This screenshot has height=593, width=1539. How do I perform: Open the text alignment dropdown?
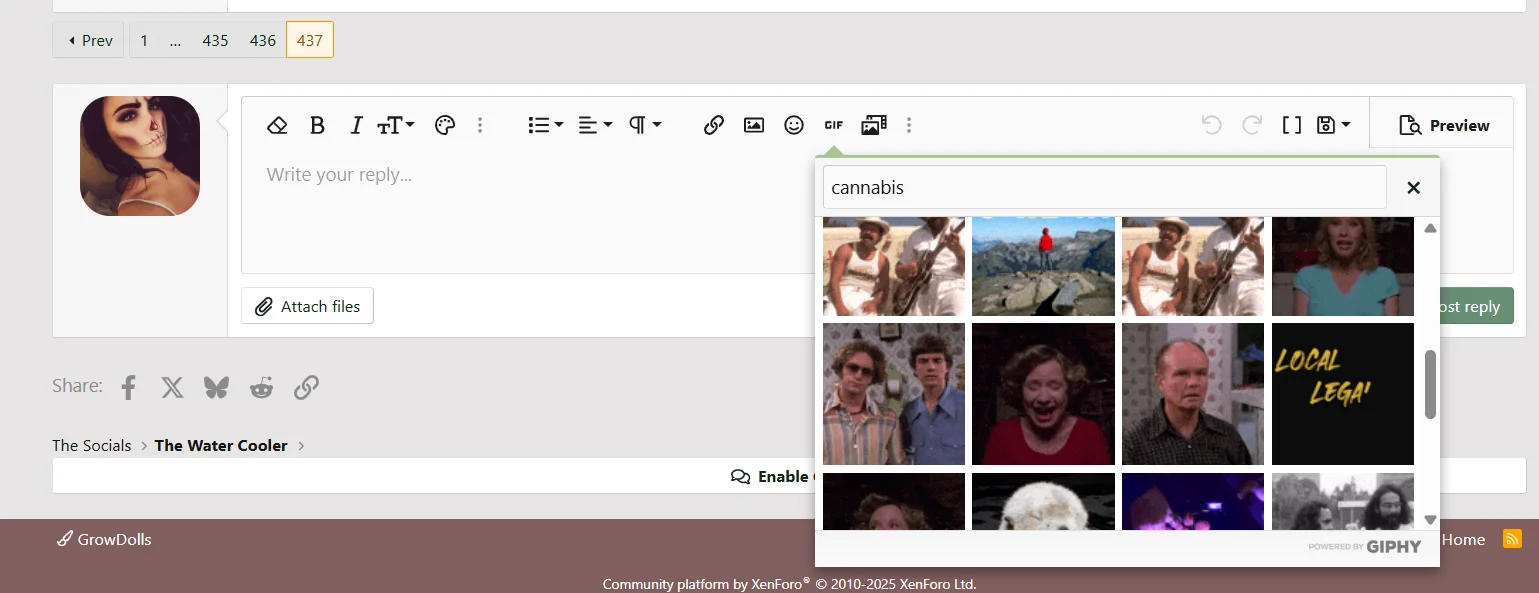click(x=595, y=125)
